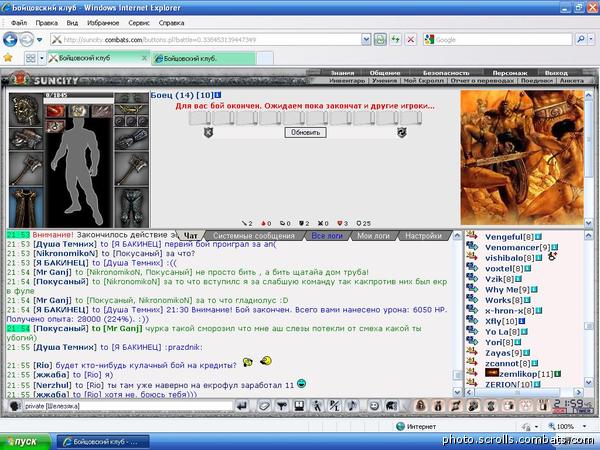
Task: Open the Поединки link
Action: [536, 81]
